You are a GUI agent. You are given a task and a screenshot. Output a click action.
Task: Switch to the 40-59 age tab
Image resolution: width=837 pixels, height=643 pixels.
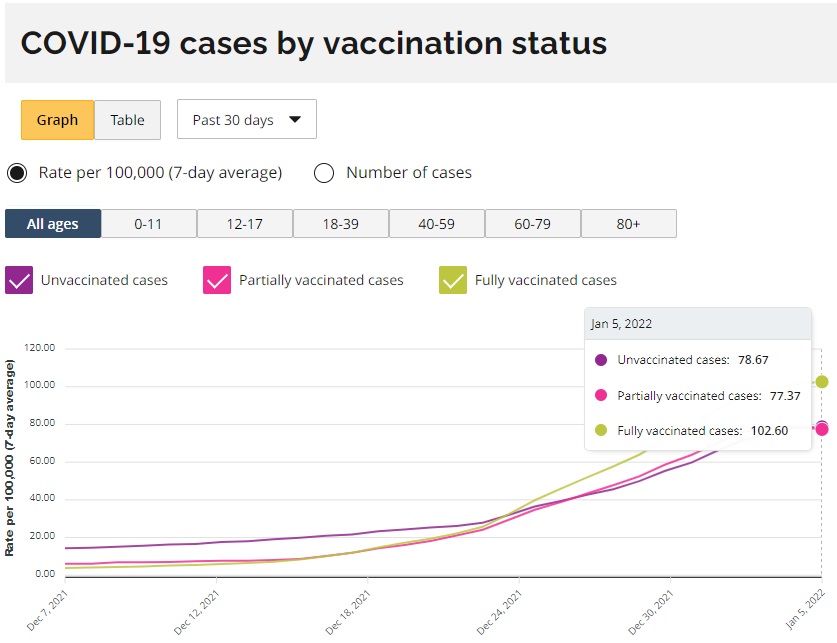[436, 224]
